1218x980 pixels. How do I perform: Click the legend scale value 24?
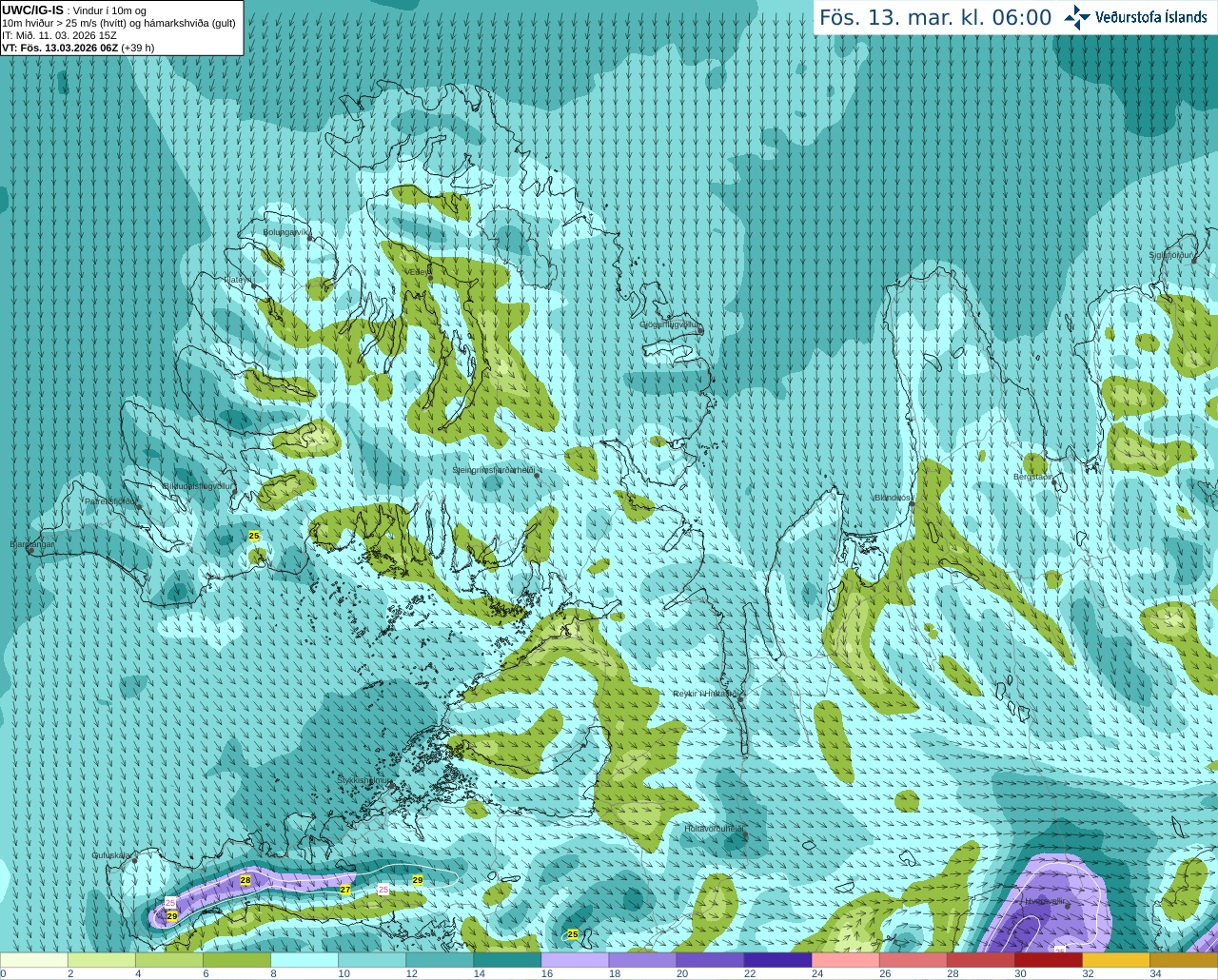(x=817, y=973)
